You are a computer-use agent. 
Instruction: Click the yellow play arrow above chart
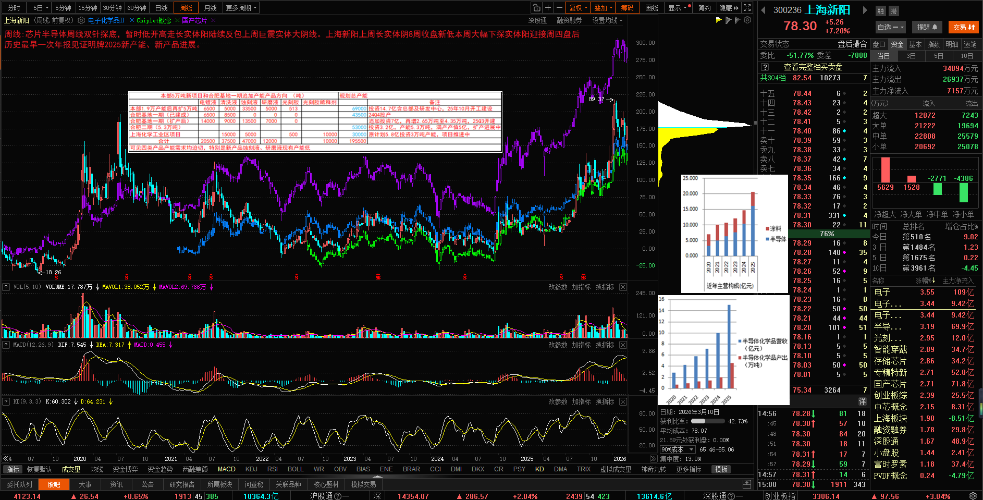click(x=719, y=20)
